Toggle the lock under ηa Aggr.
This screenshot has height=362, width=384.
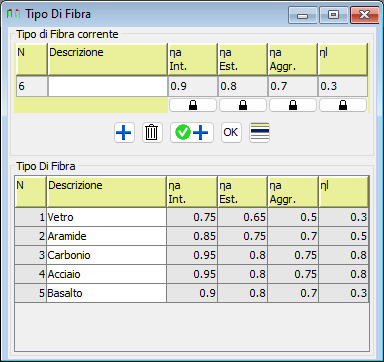coord(293,105)
